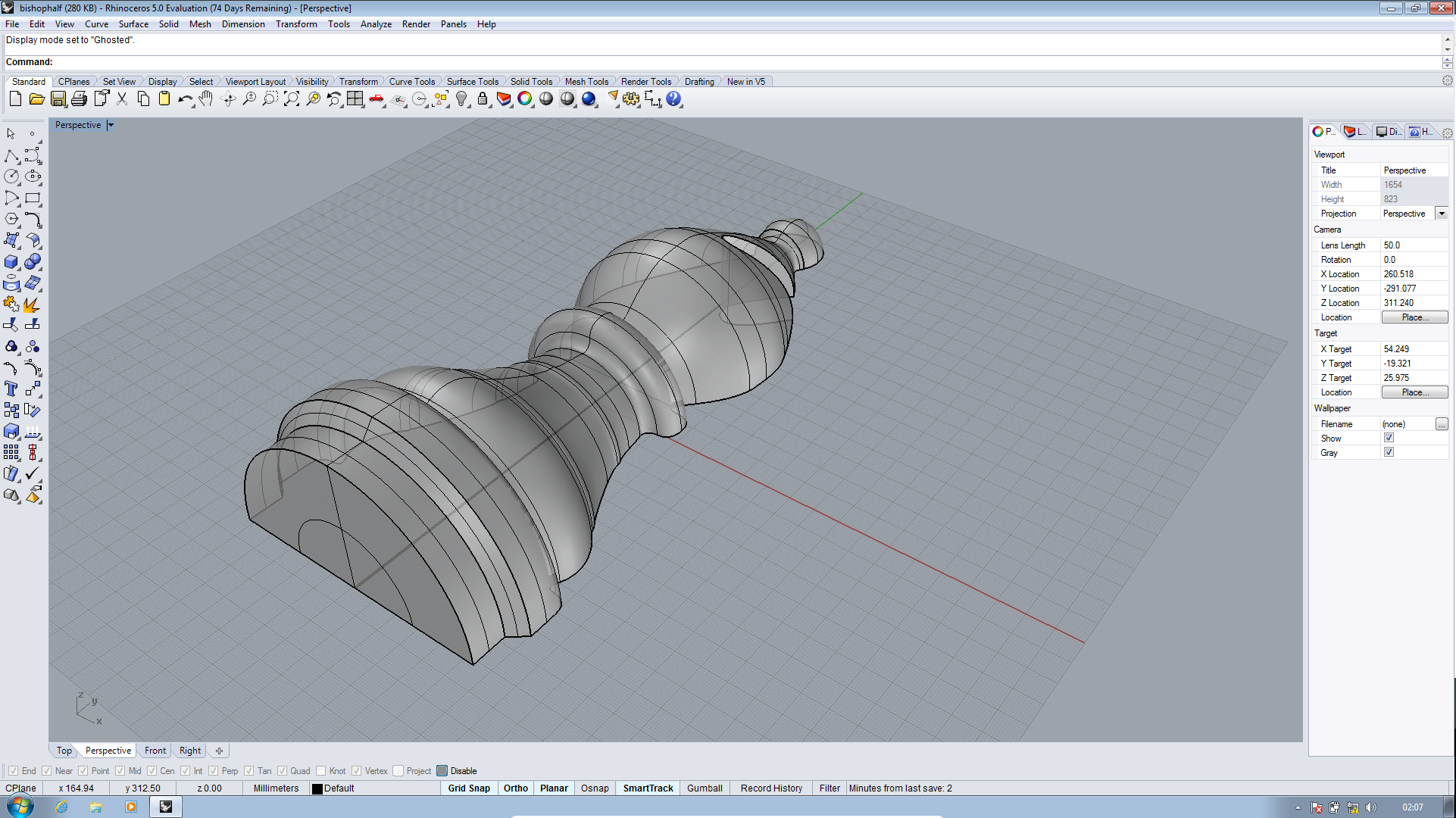Select the Rectangle tool in left sidebar

click(x=33, y=198)
